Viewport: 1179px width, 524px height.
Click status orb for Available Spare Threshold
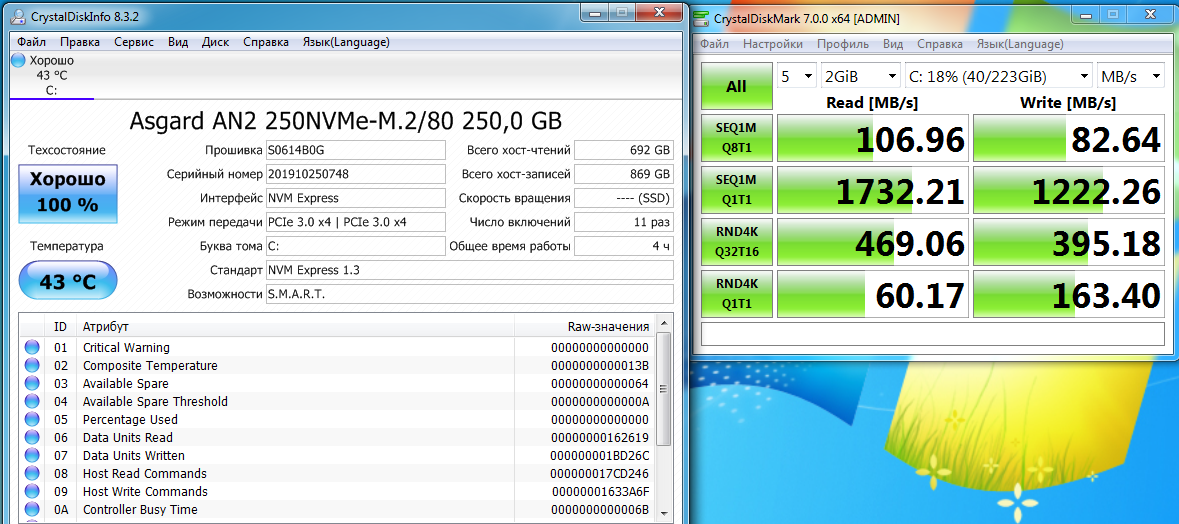(x=32, y=401)
